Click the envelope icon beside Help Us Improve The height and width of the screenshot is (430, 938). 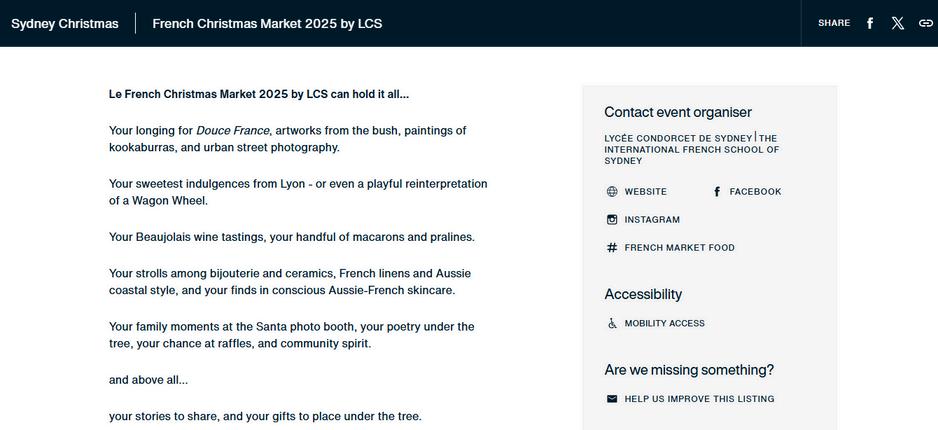[x=612, y=399]
